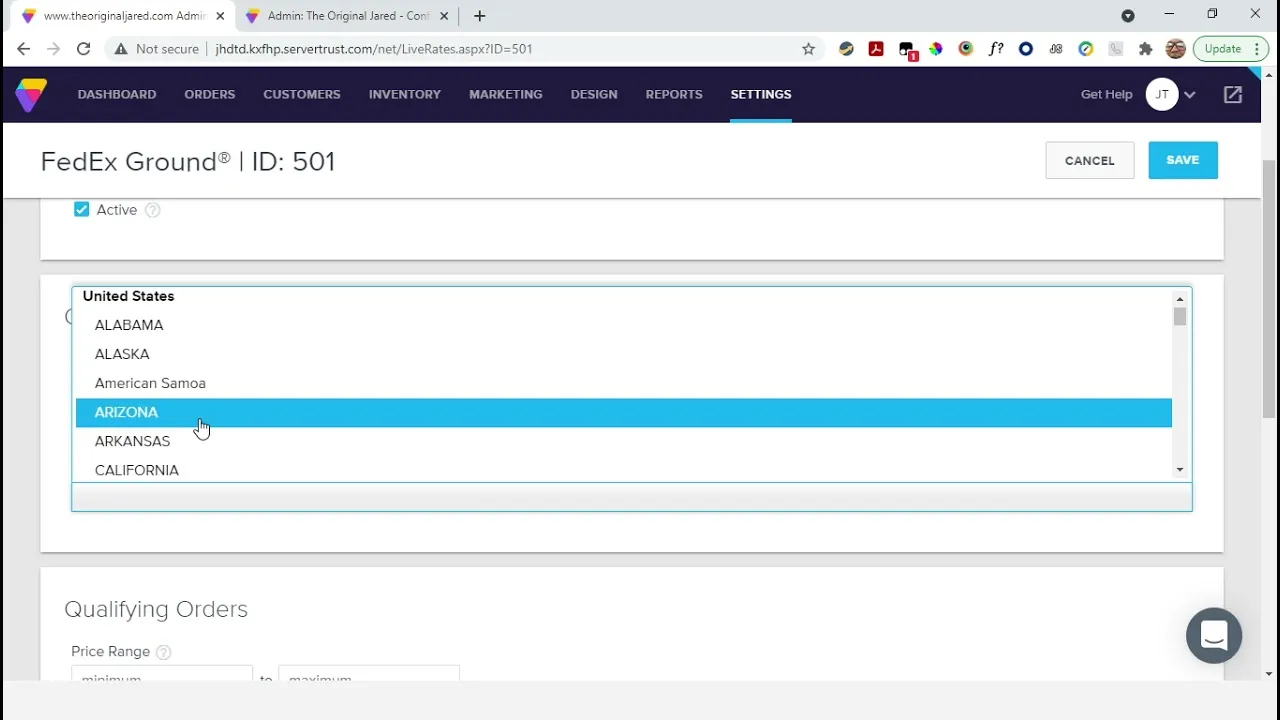Open the storefront external link icon

pos(1233,94)
